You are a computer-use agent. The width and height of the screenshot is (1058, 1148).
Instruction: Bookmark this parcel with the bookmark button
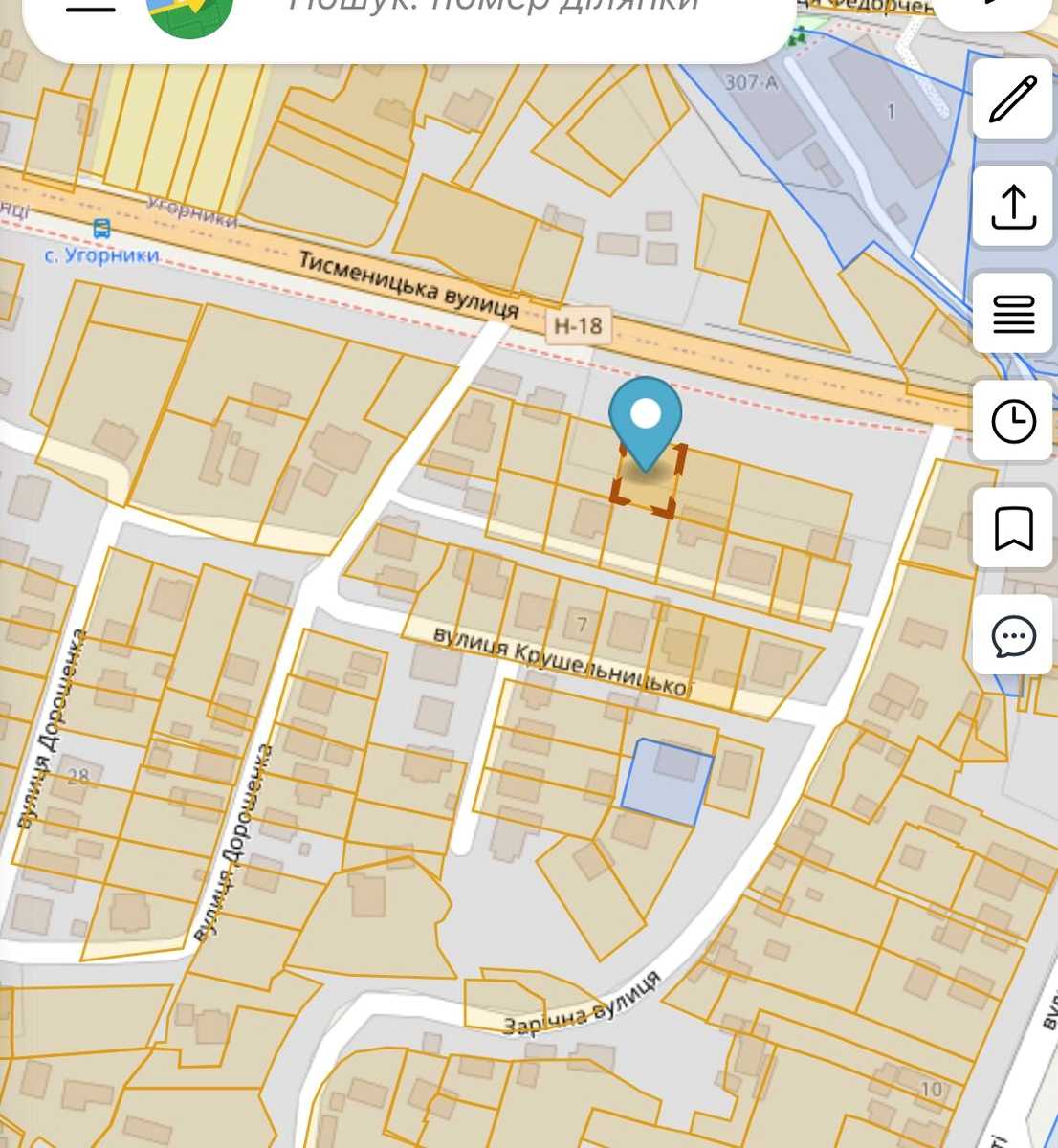pos(1013,528)
